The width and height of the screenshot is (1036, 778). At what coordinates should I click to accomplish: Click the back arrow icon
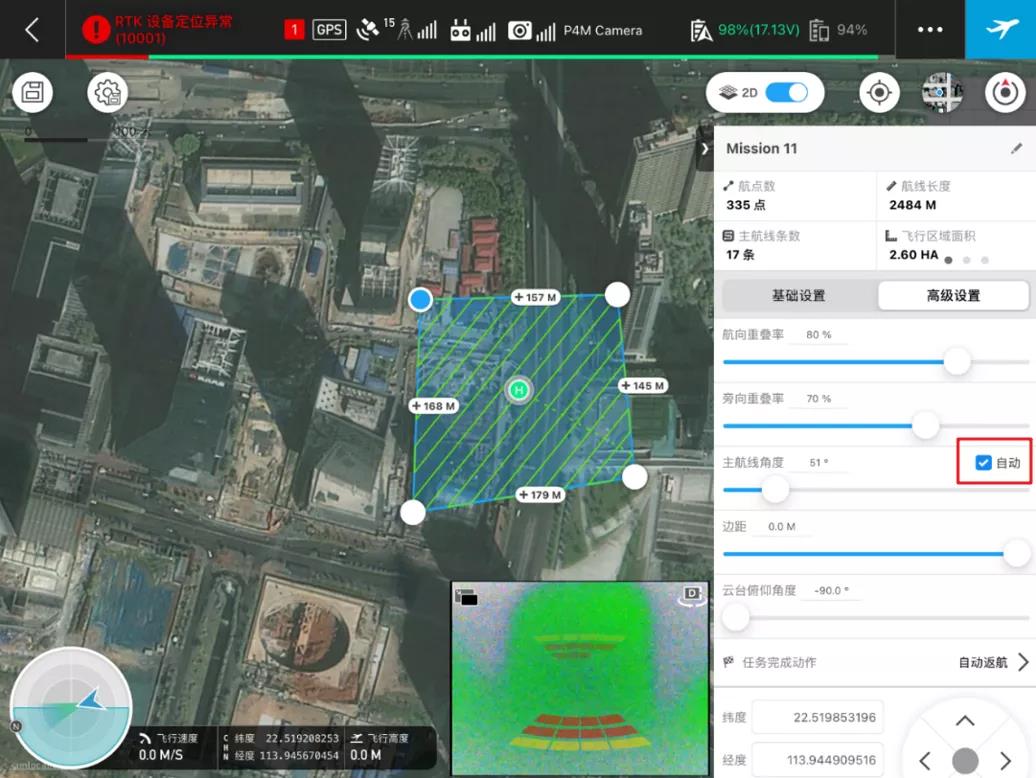tap(32, 29)
